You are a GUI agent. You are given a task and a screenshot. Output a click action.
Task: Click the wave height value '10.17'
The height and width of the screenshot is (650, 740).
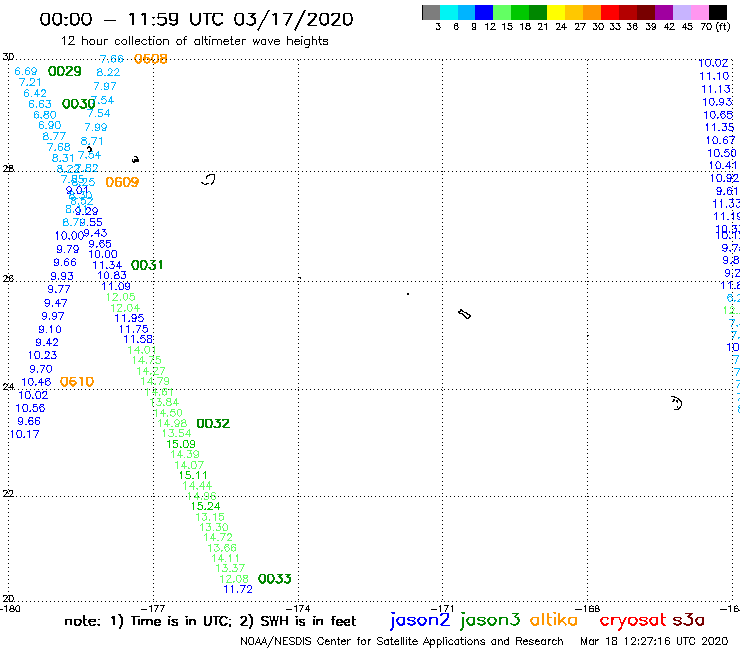[25, 434]
